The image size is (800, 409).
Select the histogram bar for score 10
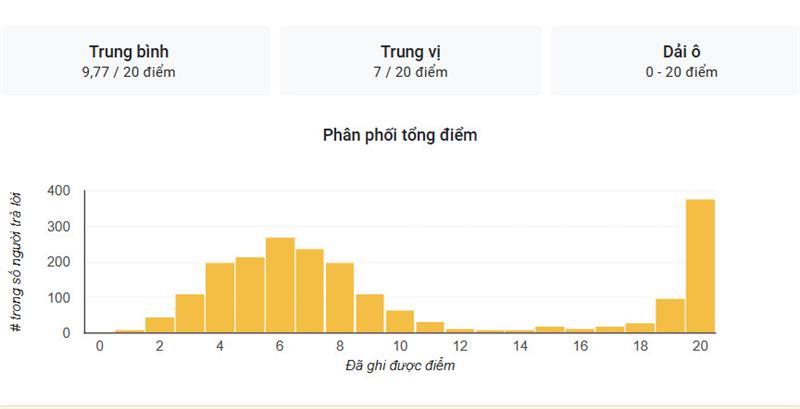(400, 321)
